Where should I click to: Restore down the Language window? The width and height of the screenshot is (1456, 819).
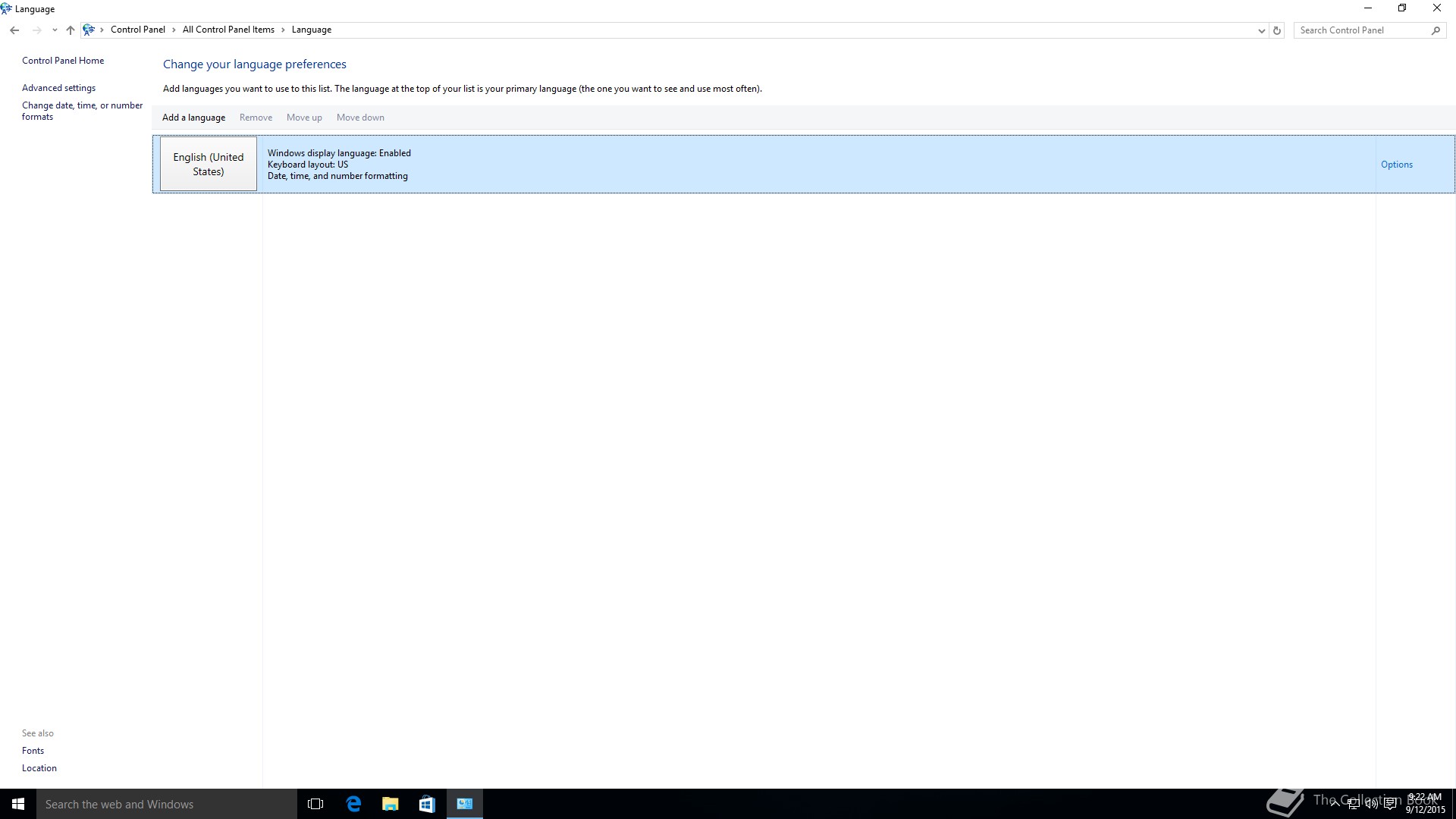(x=1402, y=8)
